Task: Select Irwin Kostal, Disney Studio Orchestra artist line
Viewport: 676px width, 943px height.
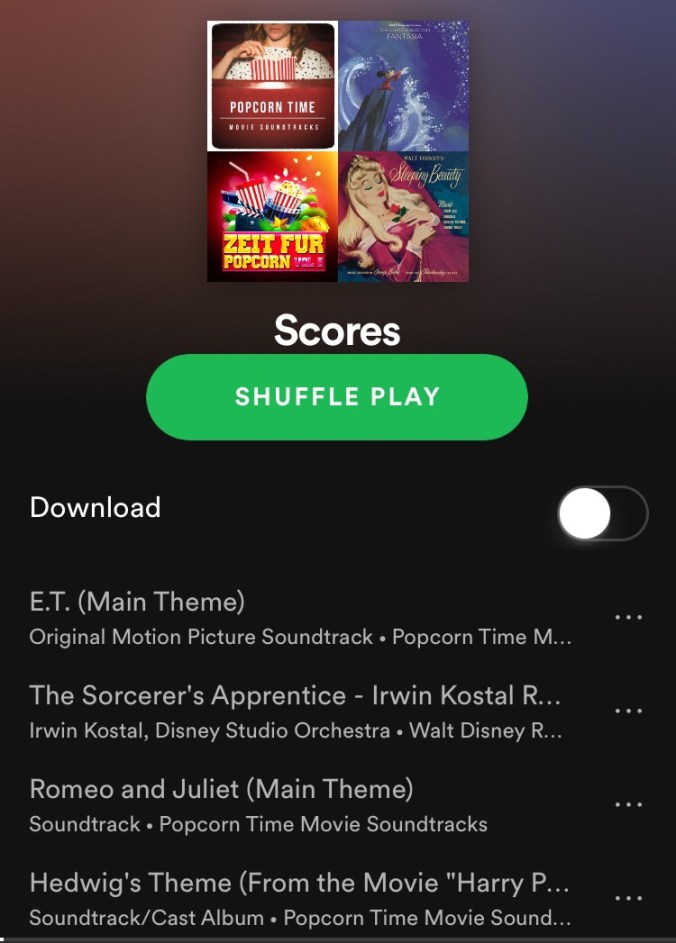Action: click(x=209, y=731)
